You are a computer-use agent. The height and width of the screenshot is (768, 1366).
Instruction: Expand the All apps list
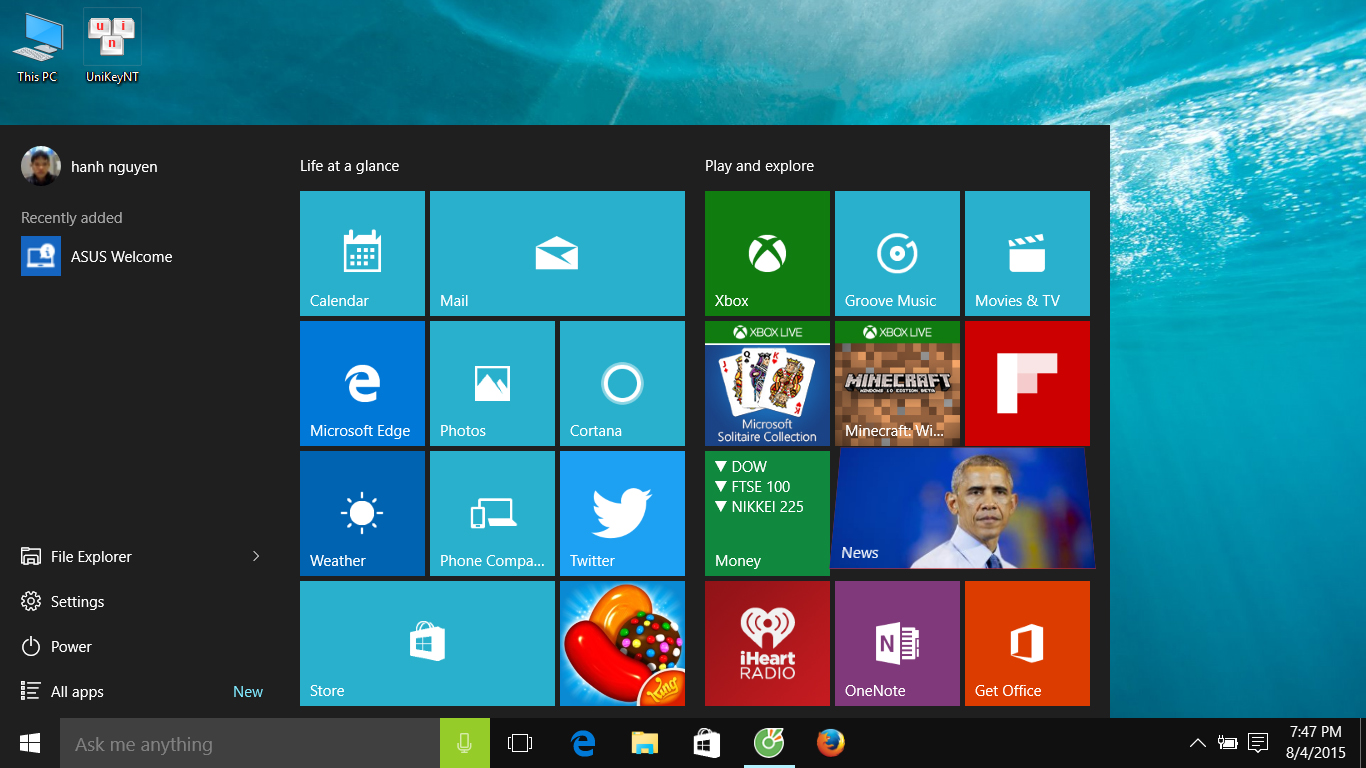pyautogui.click(x=77, y=691)
